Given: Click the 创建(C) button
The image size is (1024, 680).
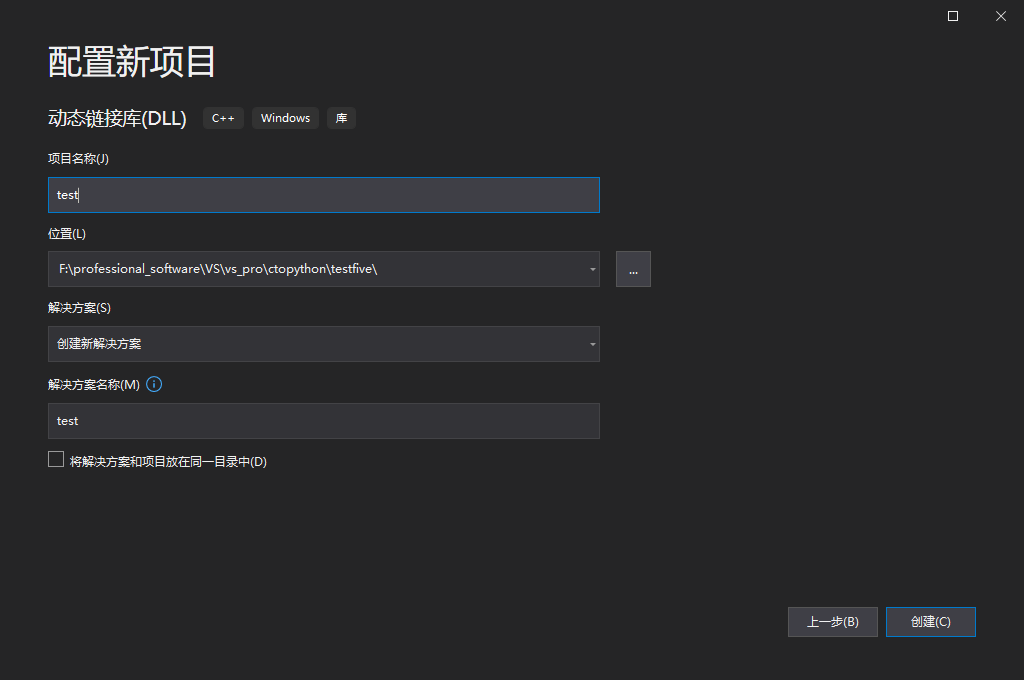Looking at the screenshot, I should (x=930, y=621).
